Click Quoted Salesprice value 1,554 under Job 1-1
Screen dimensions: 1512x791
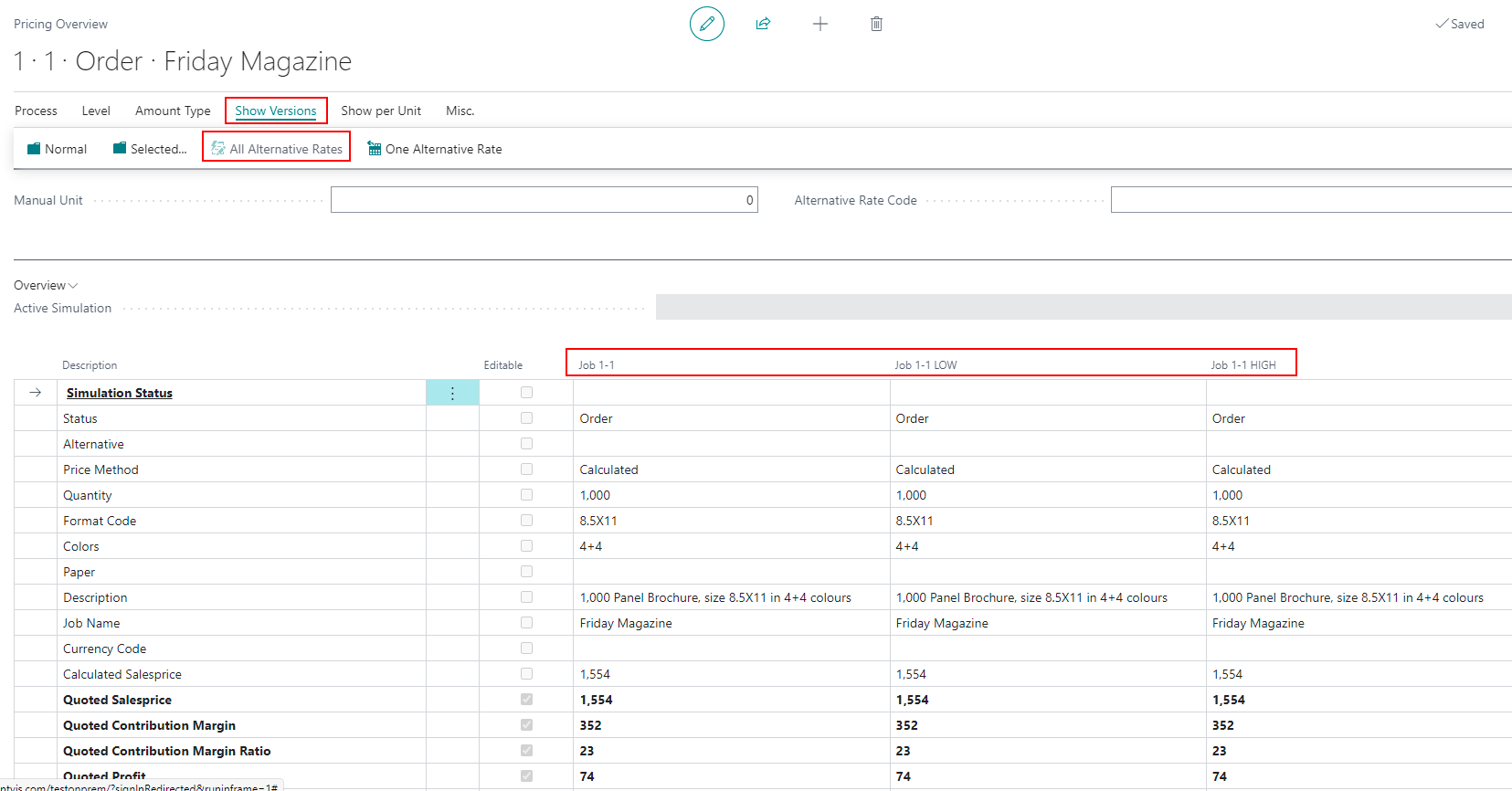(x=597, y=700)
